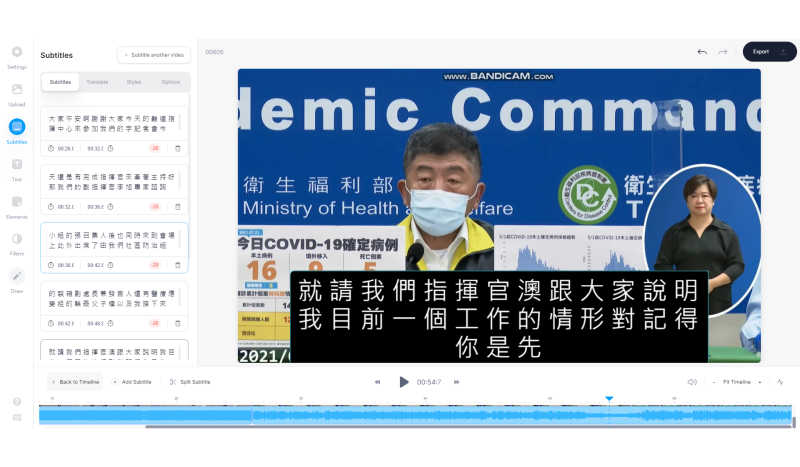
Task: Edit the subtitle text of the 00:26 card
Action: [x=112, y=124]
